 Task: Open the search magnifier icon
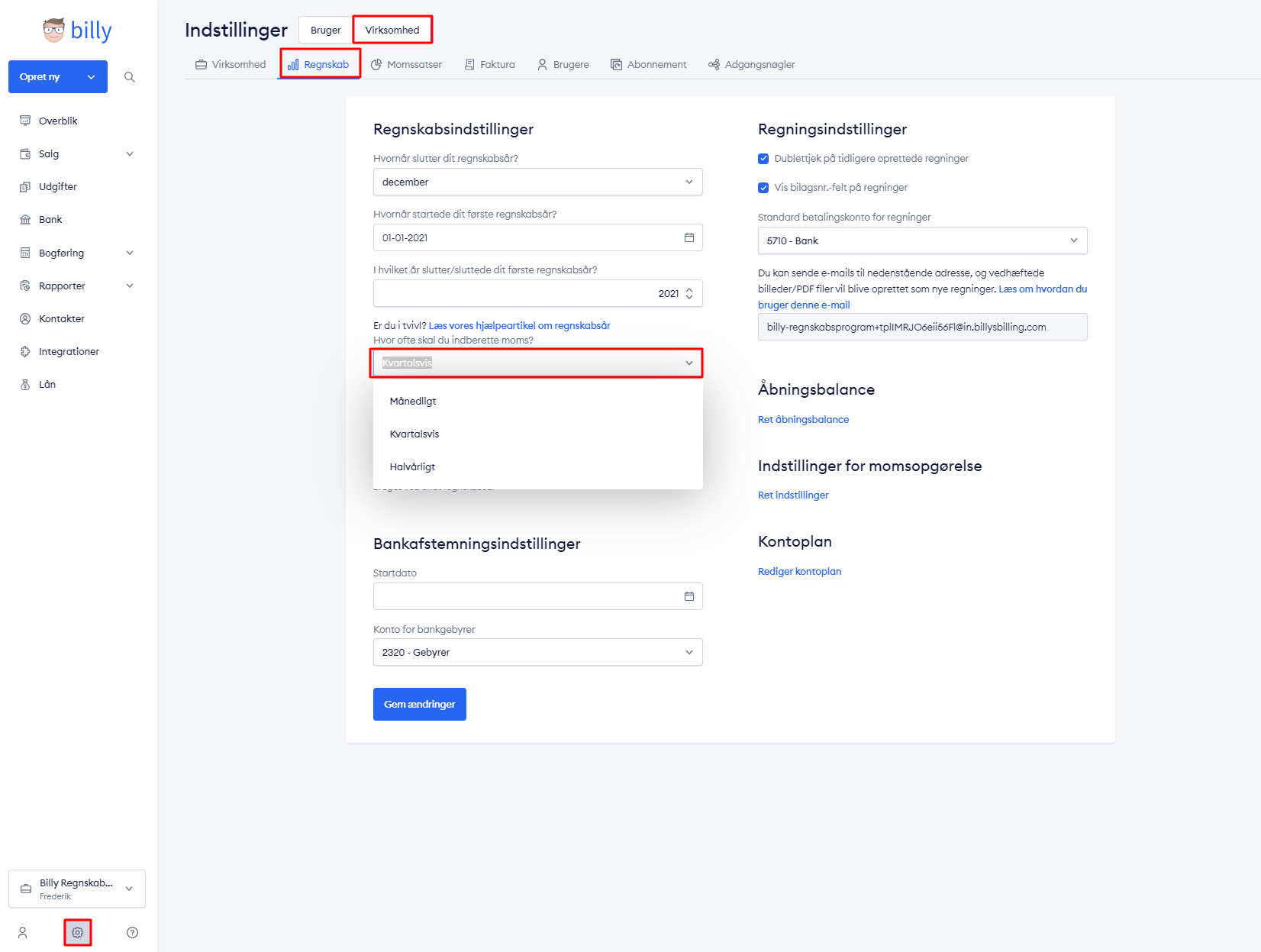click(130, 77)
